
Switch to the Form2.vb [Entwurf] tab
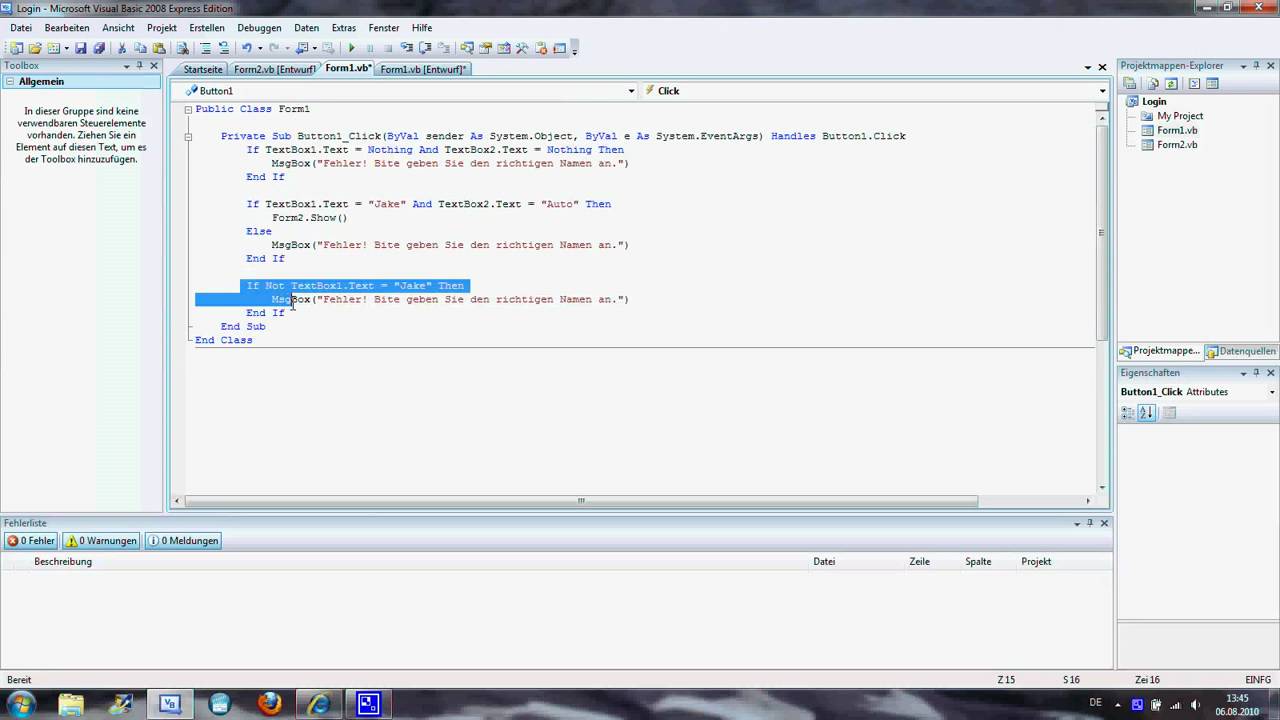(274, 70)
